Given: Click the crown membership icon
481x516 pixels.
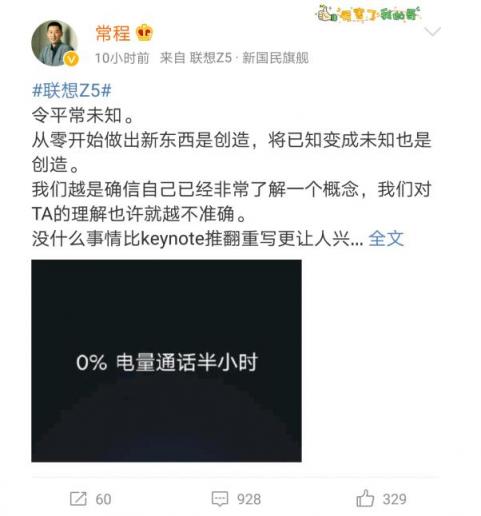Looking at the screenshot, I should click(x=145, y=33).
